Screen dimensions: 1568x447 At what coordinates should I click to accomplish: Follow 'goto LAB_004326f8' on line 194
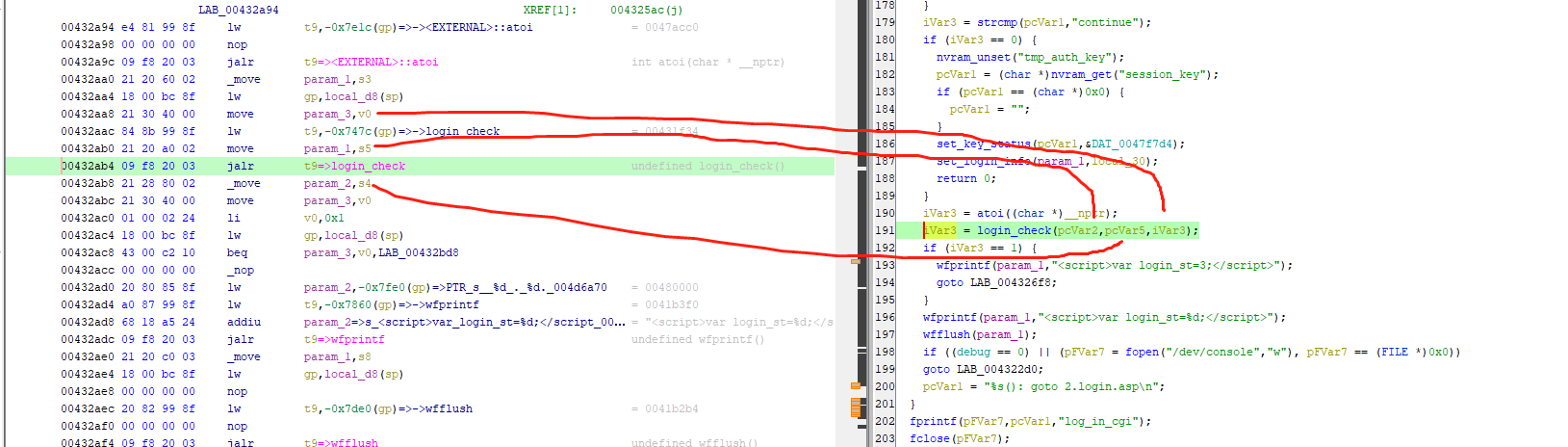[x=996, y=282]
